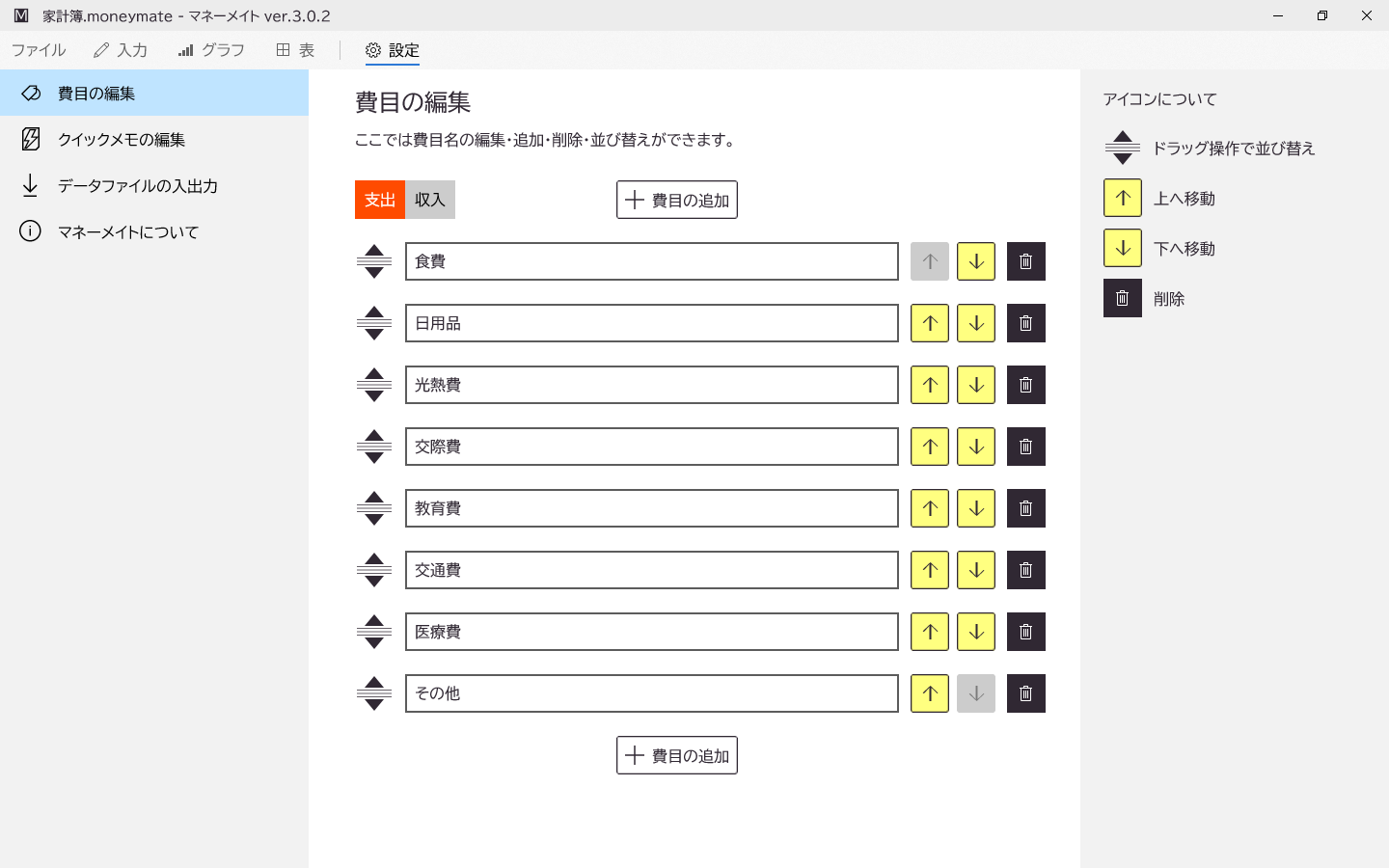This screenshot has height=868, width=1389.
Task: Move 光熱費 down with arrow icon
Action: (x=976, y=385)
